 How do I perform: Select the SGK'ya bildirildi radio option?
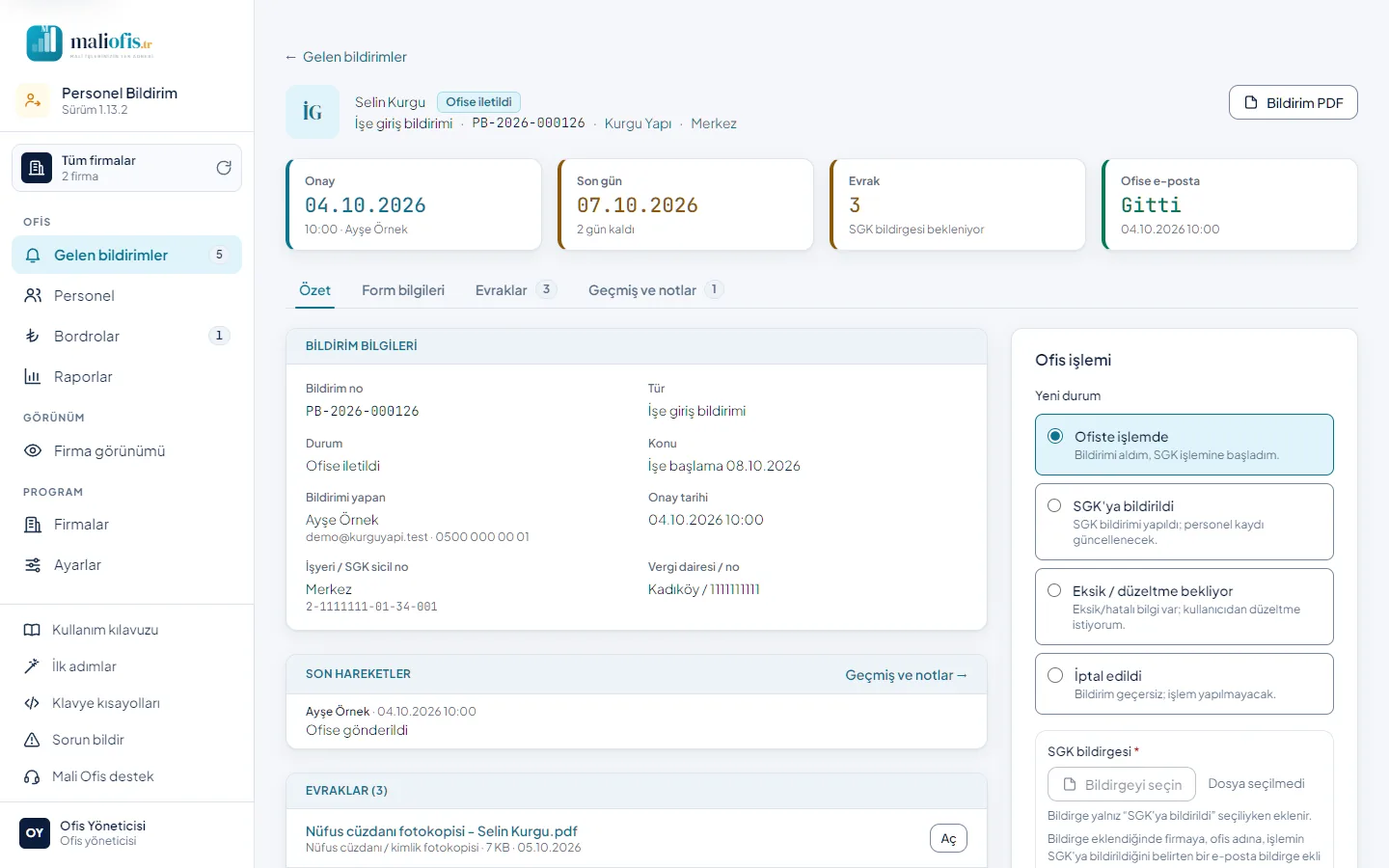[x=1185, y=522]
